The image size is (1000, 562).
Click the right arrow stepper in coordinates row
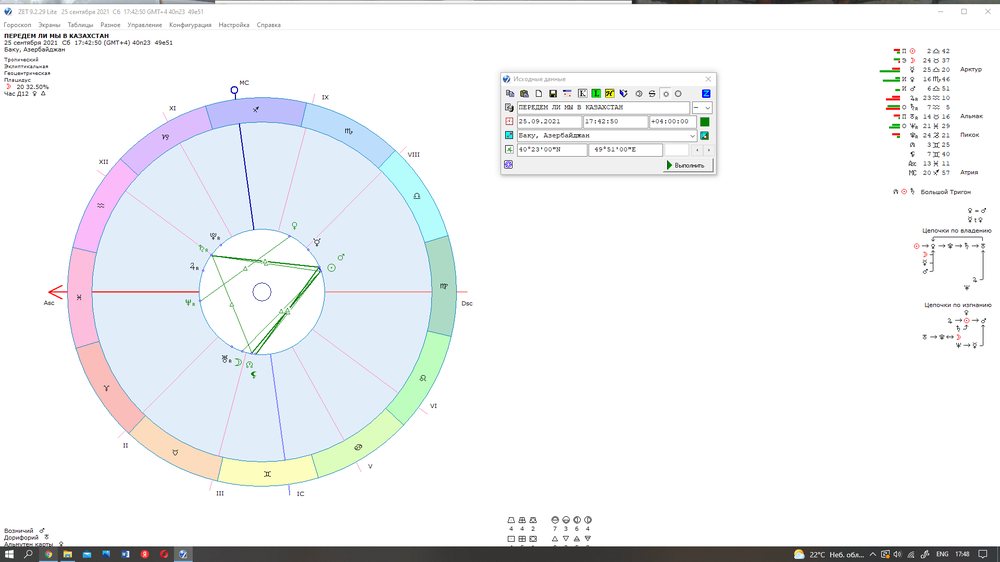pos(709,150)
